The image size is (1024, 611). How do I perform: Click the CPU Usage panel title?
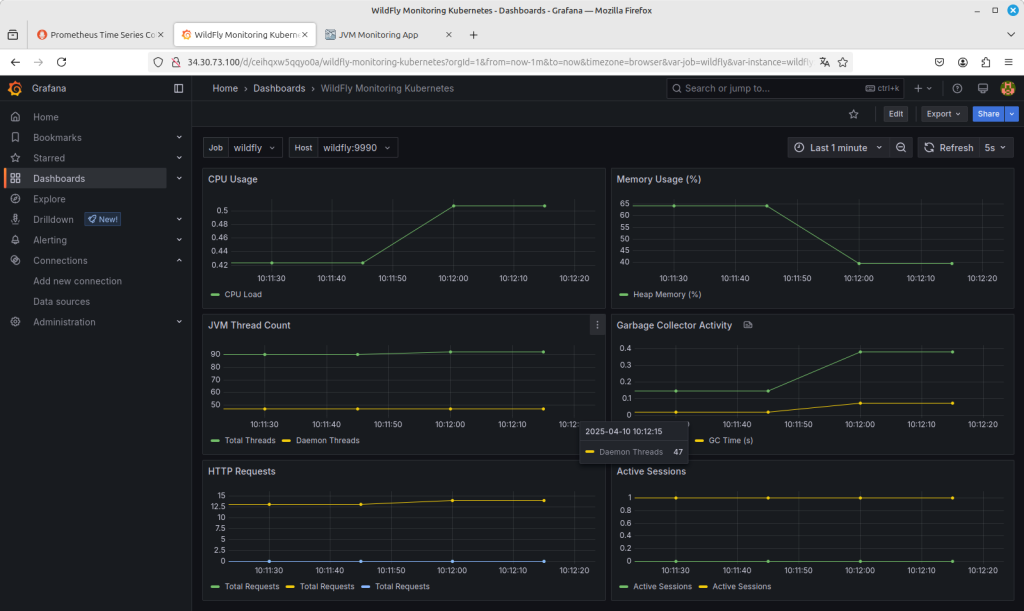coord(232,179)
